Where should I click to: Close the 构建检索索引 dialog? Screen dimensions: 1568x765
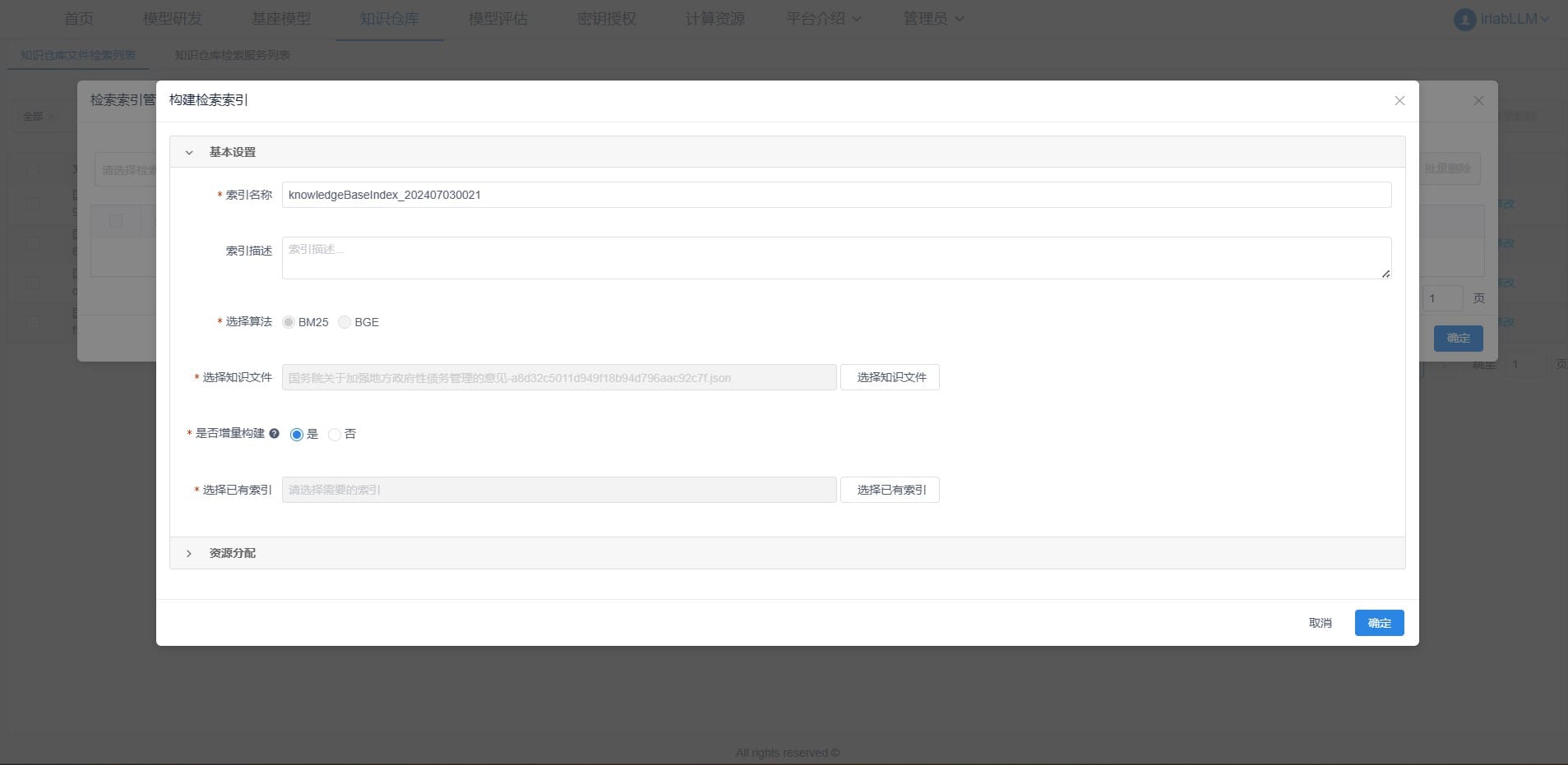pyautogui.click(x=1399, y=100)
